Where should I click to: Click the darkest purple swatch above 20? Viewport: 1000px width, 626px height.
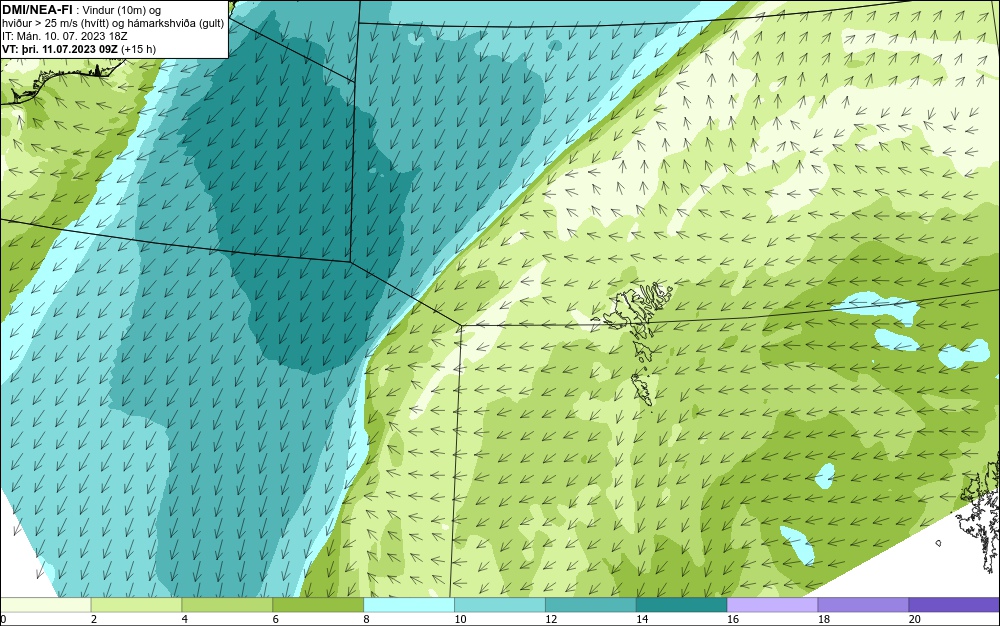click(954, 605)
